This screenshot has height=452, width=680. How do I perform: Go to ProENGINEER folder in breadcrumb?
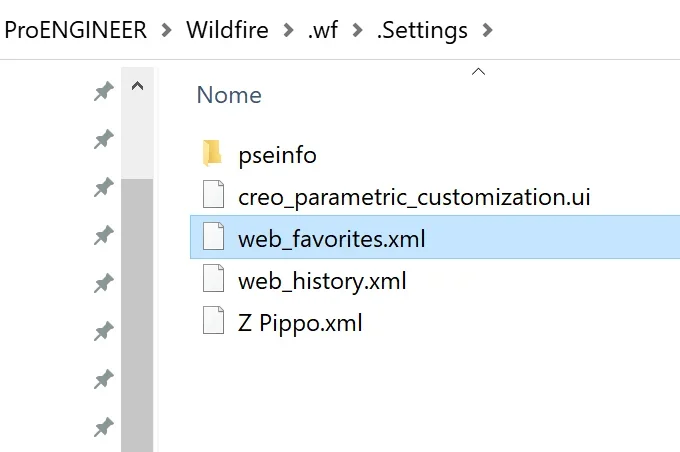[x=76, y=30]
